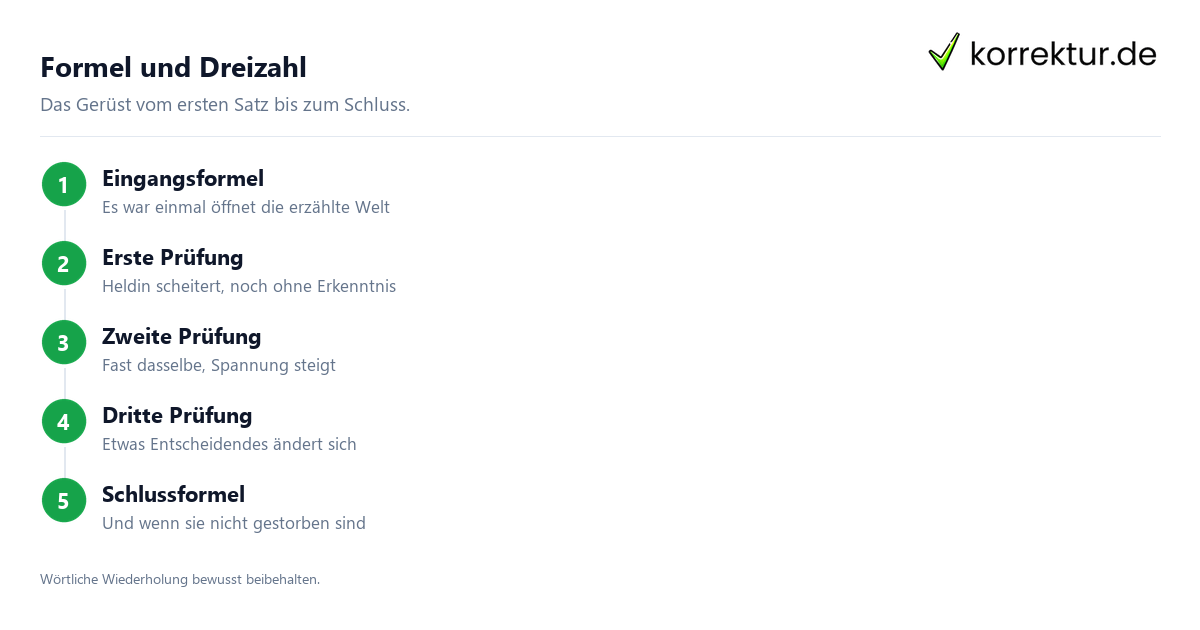Click footnote Wörtliche Wiederholung bewusst beibehalten
The image size is (1200, 630).
(x=180, y=579)
